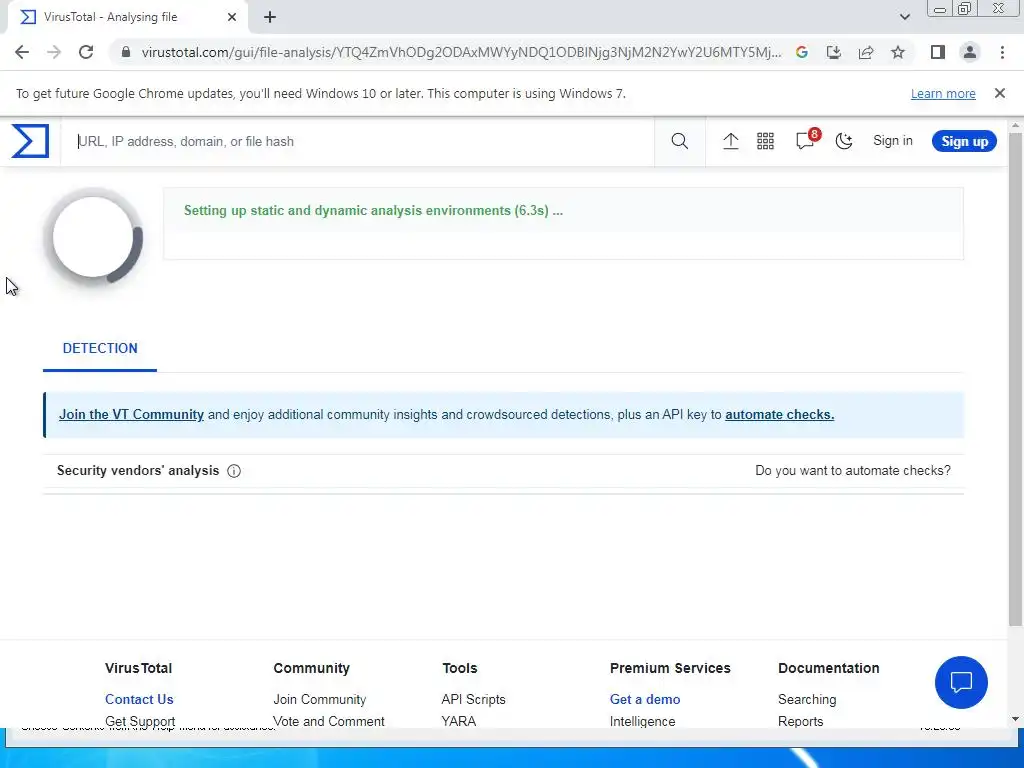Click the analysis status message text
Screen dimensions: 1024x768
point(373,211)
